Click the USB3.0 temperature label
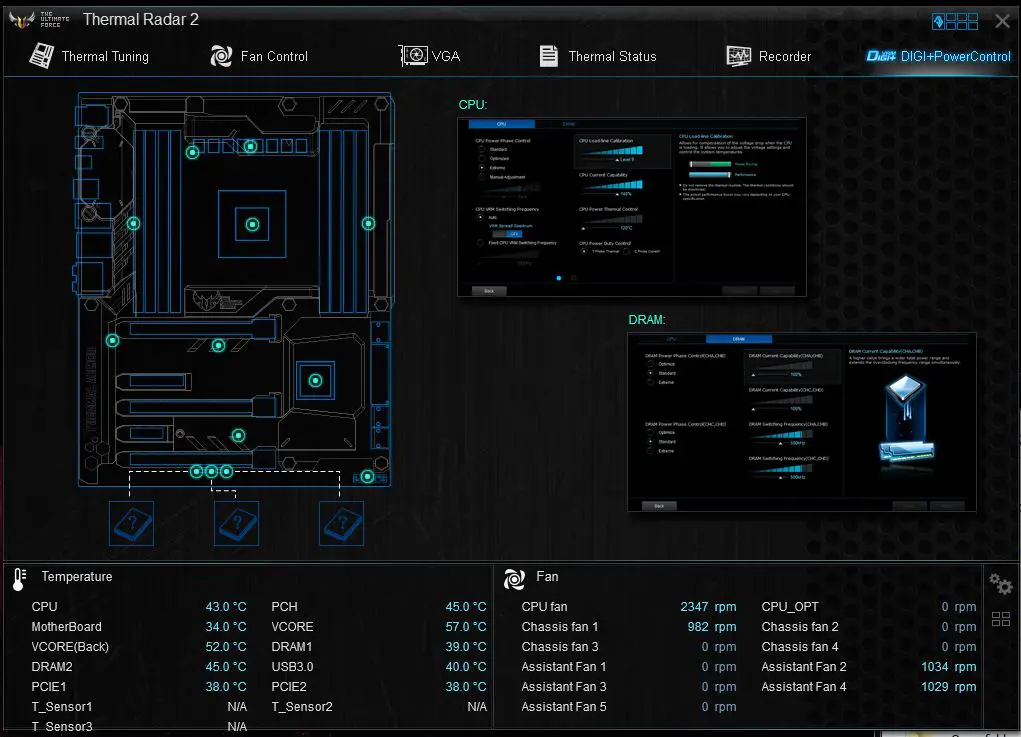1021x737 pixels. [292, 667]
